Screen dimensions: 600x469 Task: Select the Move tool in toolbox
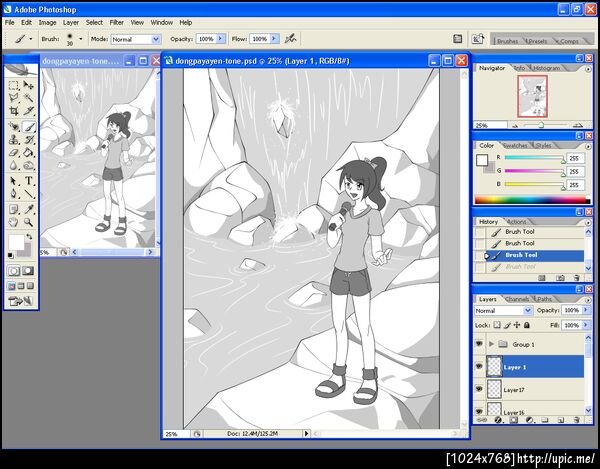[x=28, y=85]
